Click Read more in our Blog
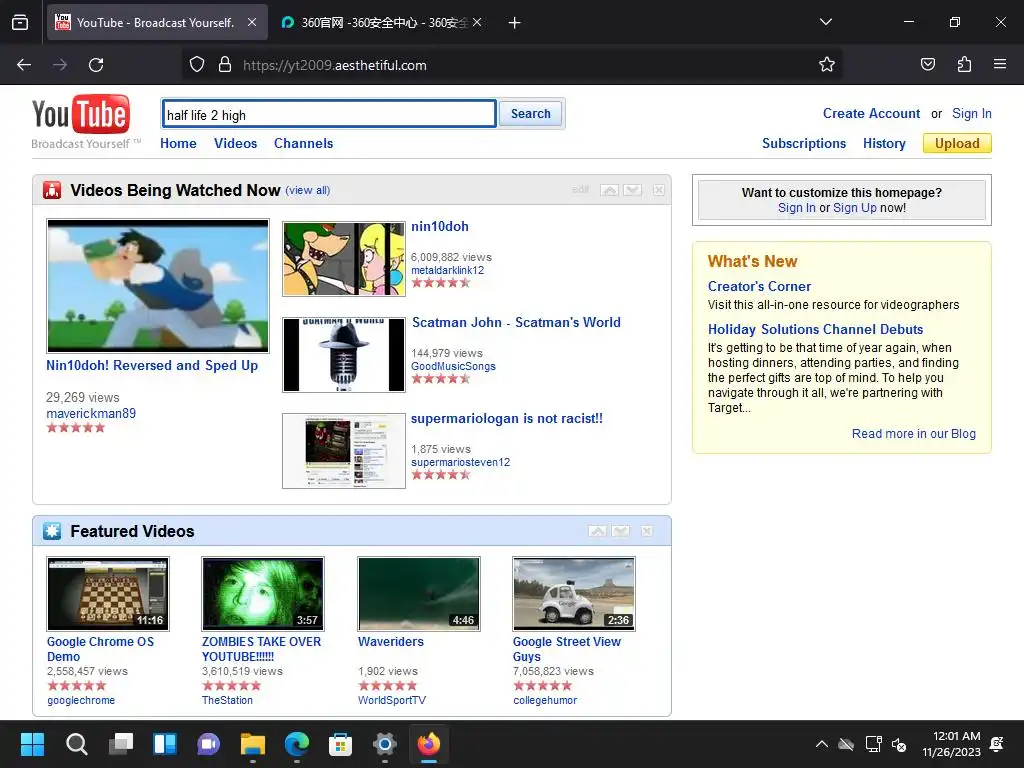Screen dimensions: 1024x768 [914, 434]
